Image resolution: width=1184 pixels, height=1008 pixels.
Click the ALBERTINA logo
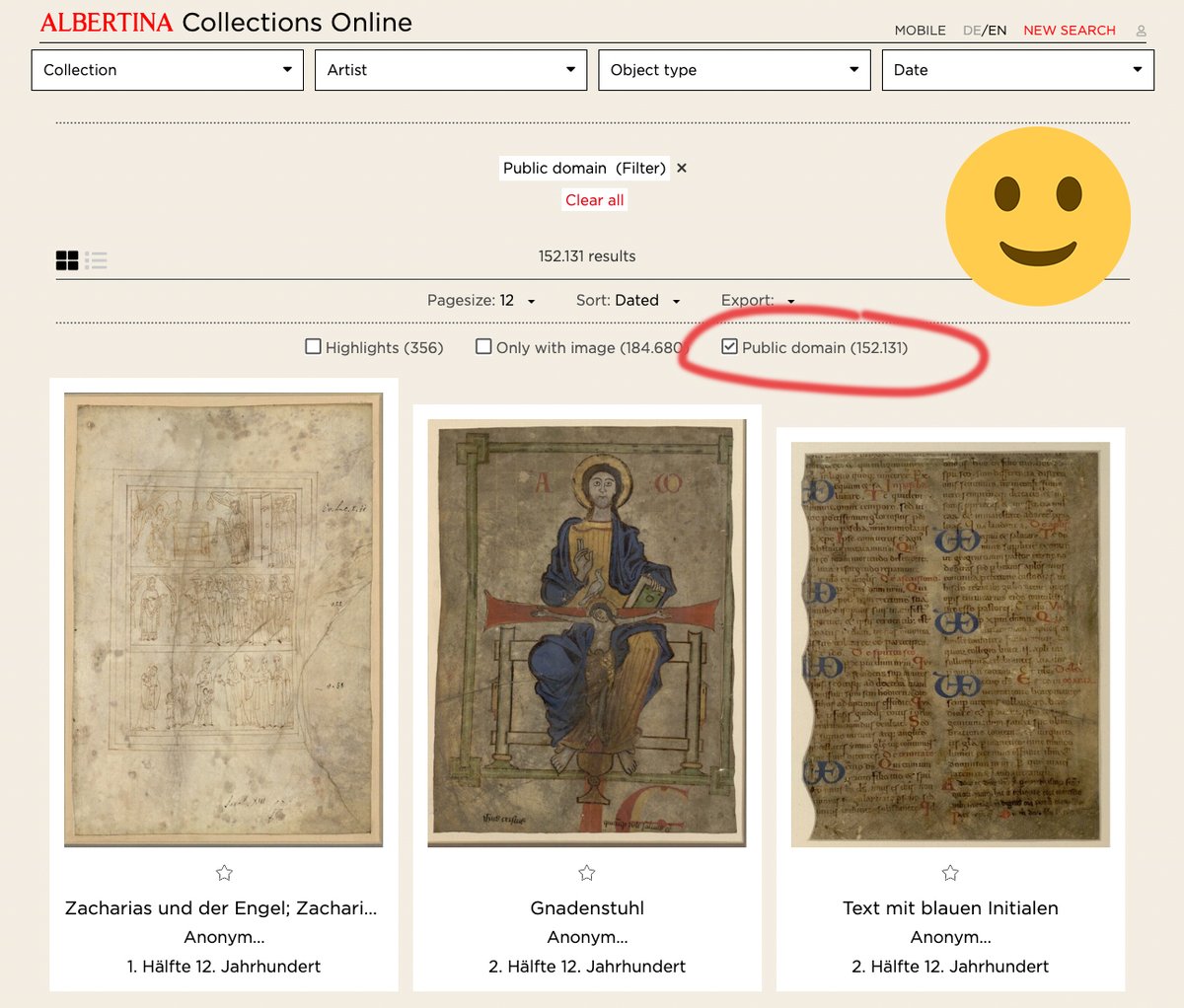point(106,22)
